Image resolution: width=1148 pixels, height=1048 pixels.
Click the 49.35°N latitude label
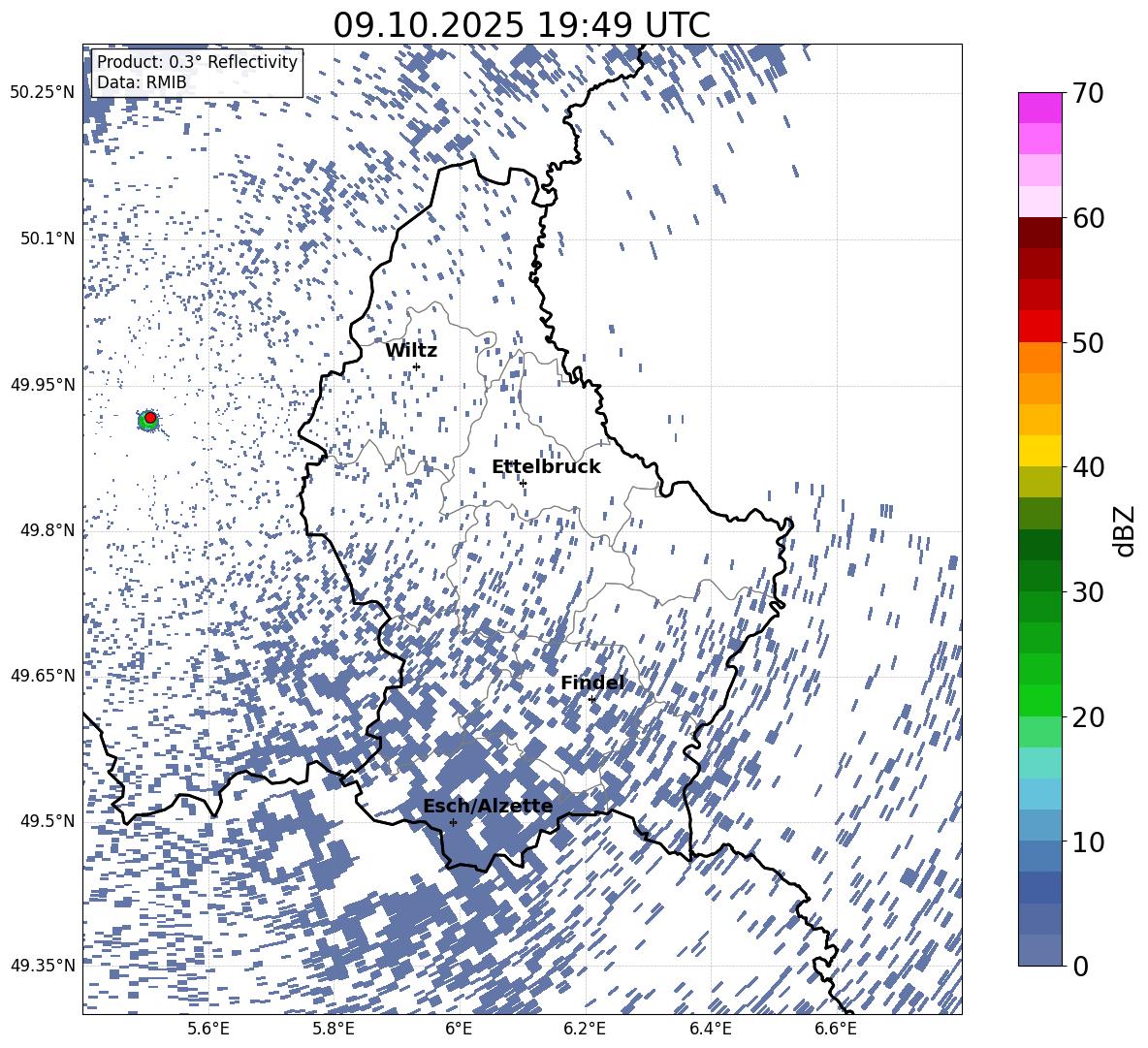[x=43, y=966]
